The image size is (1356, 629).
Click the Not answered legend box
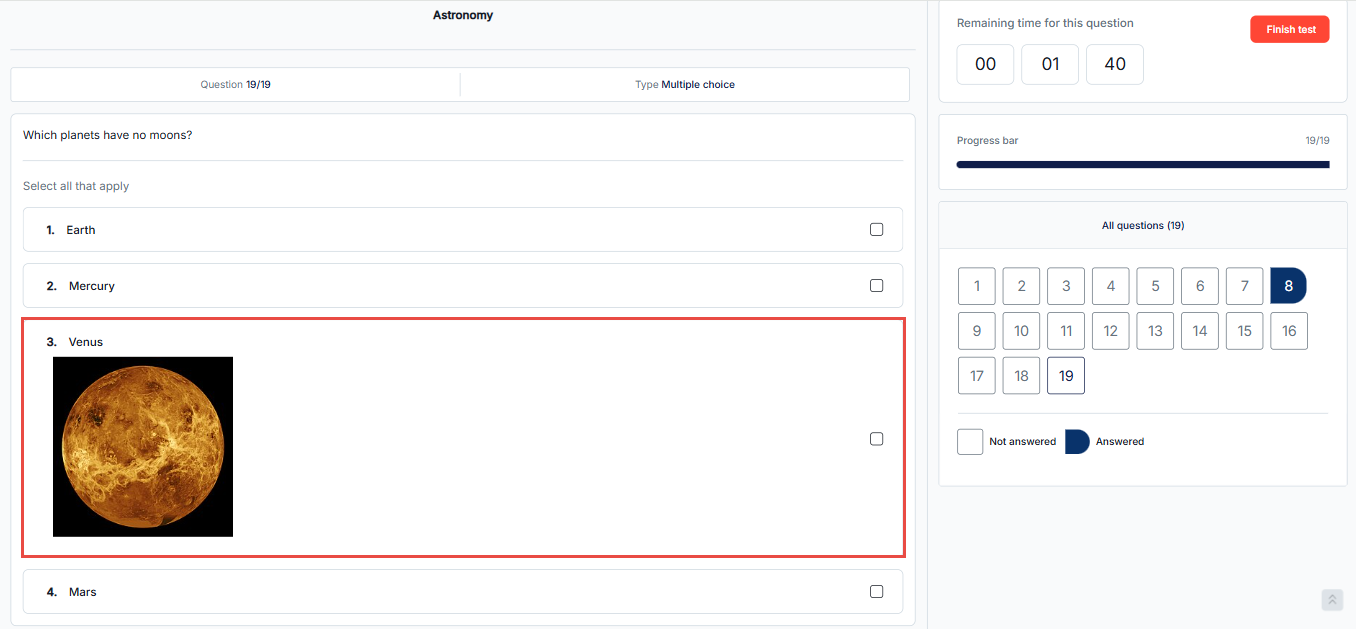(x=970, y=442)
